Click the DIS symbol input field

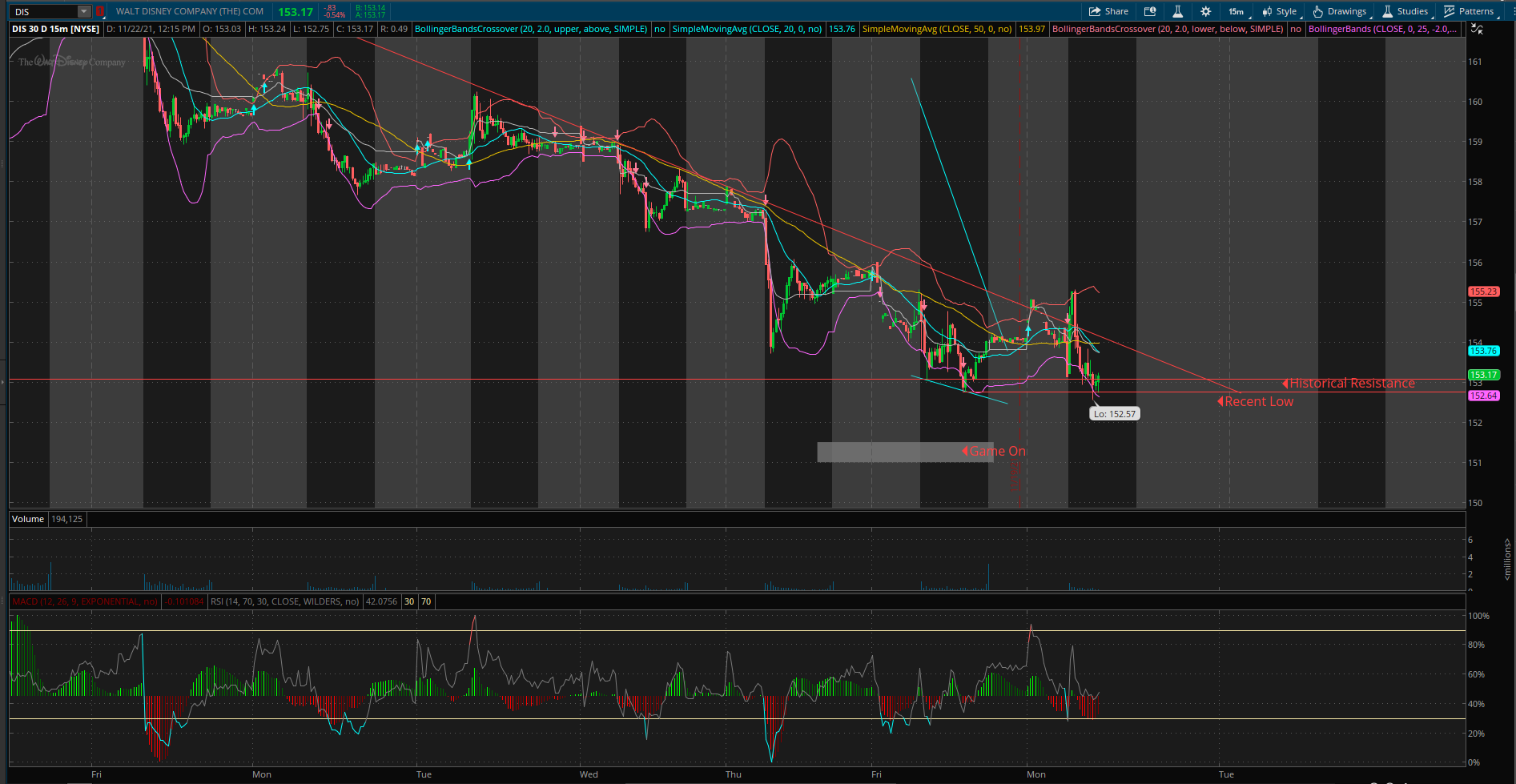point(45,11)
